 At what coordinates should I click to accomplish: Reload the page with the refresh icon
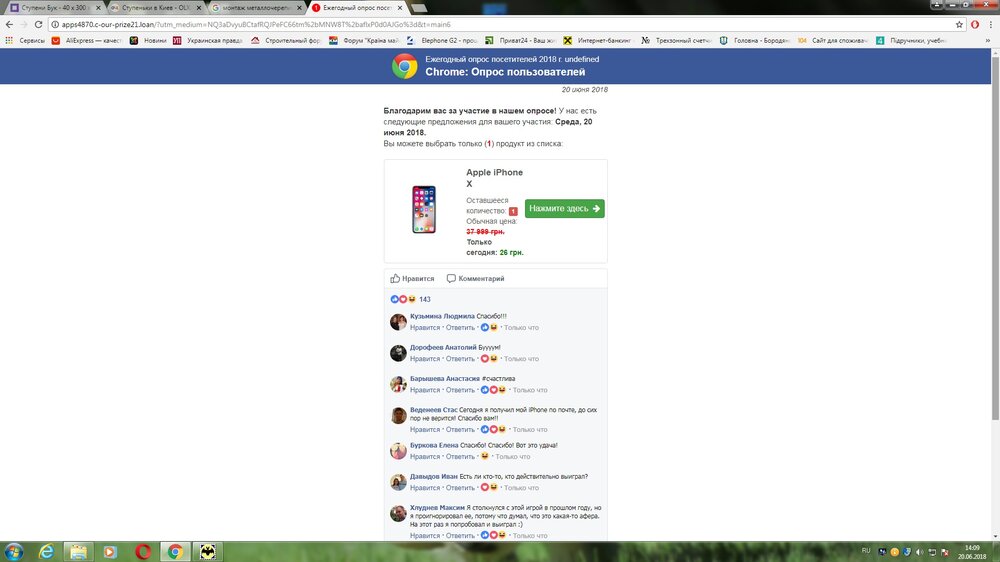coord(38,24)
